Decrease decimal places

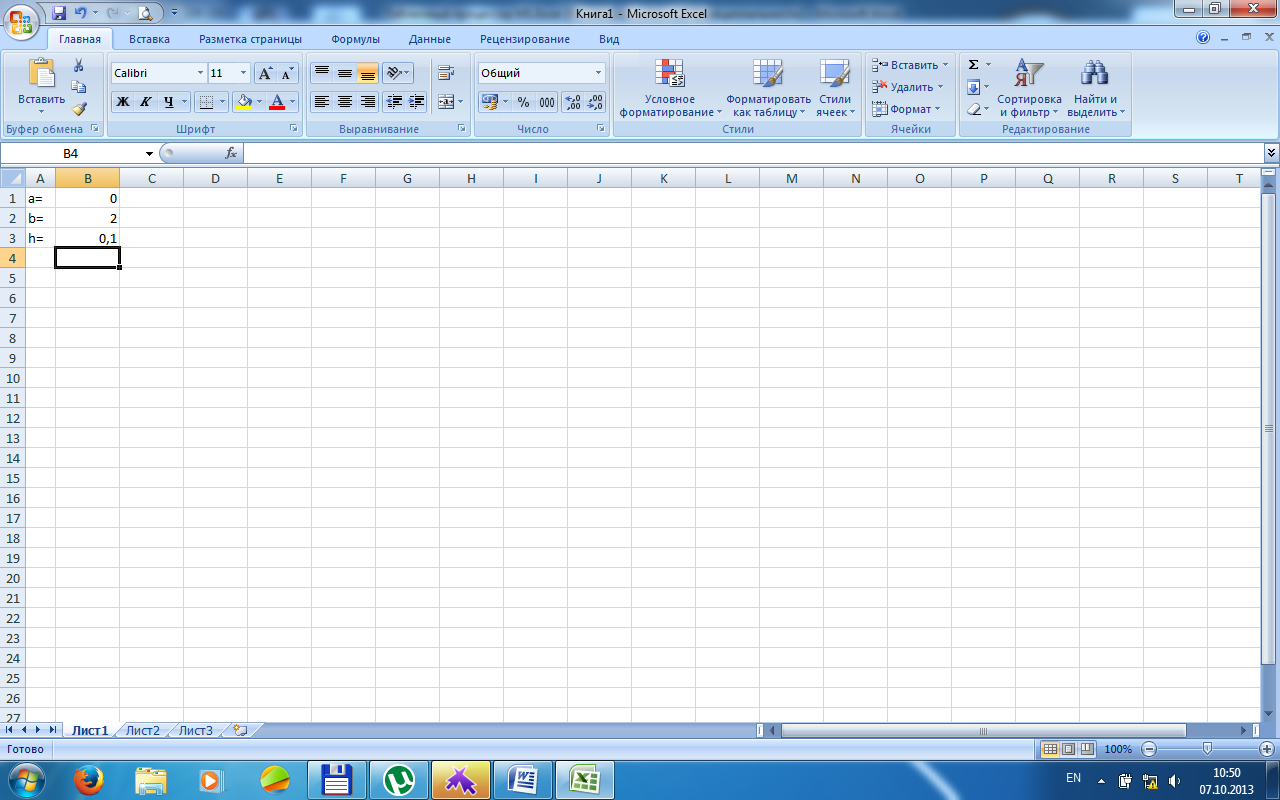pyautogui.click(x=596, y=102)
